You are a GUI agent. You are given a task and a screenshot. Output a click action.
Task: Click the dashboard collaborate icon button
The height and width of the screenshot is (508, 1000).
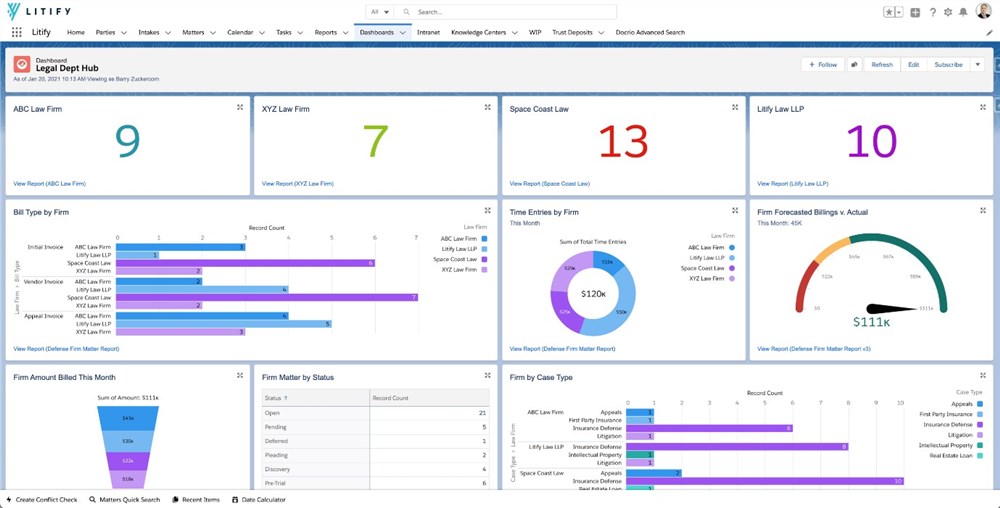[853, 64]
